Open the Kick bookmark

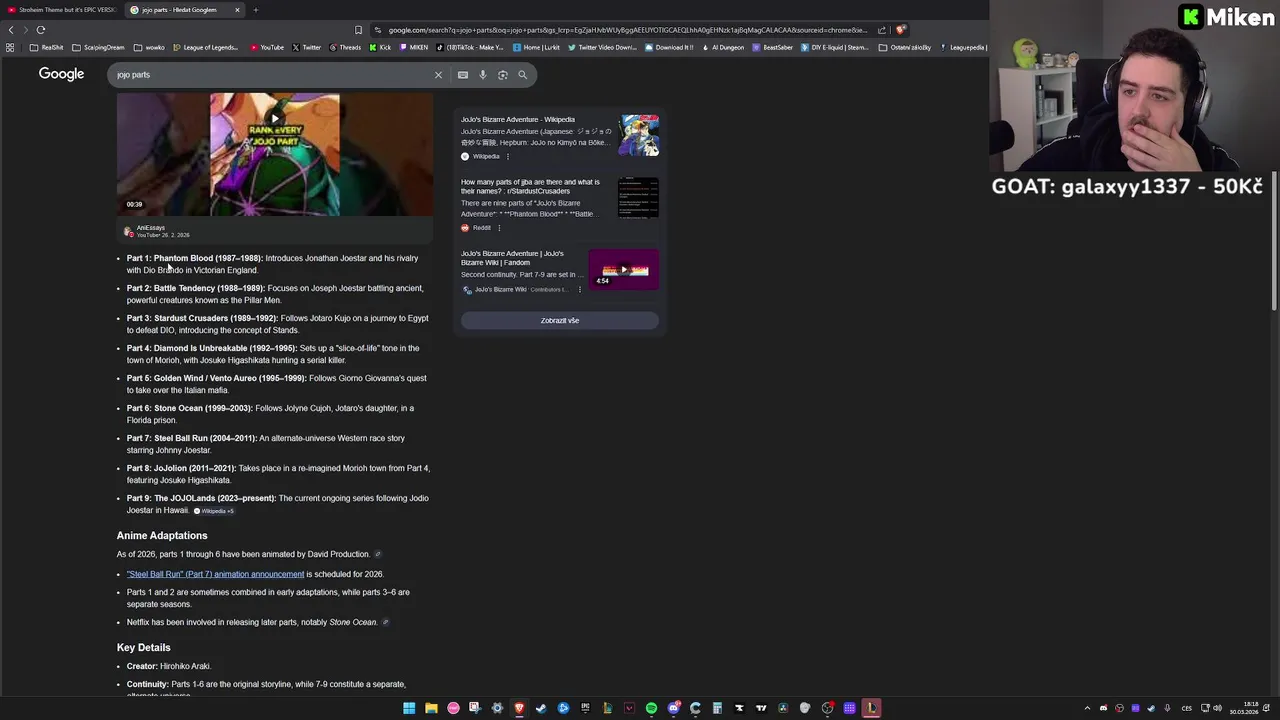pos(381,47)
